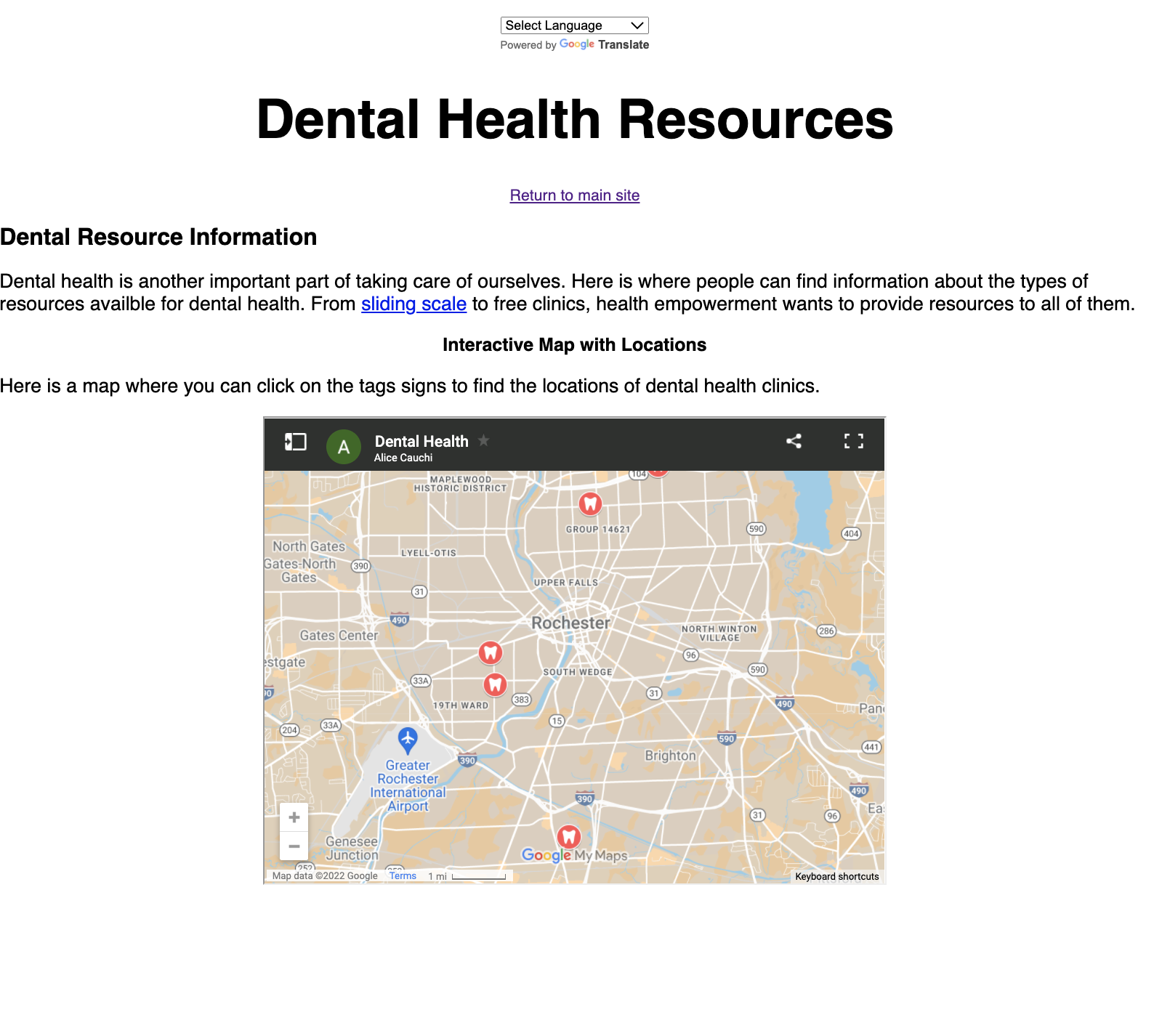Star the Dental Health map
The image size is (1170, 1036).
coord(483,441)
